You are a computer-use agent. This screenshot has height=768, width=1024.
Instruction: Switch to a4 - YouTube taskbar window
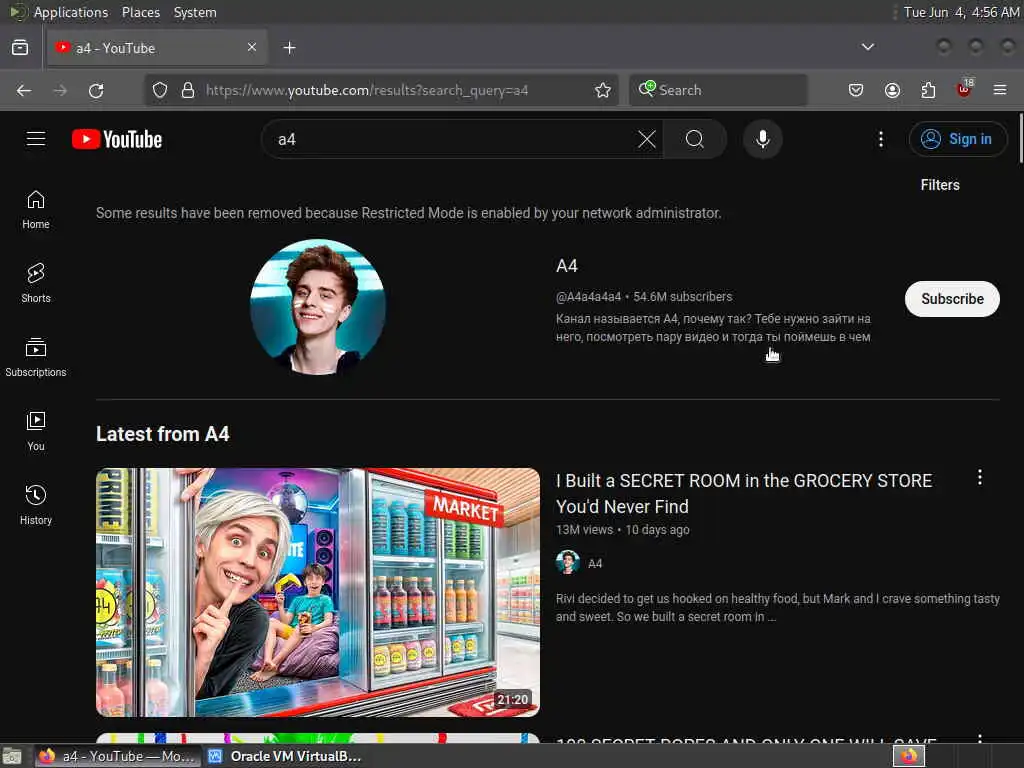click(x=118, y=756)
